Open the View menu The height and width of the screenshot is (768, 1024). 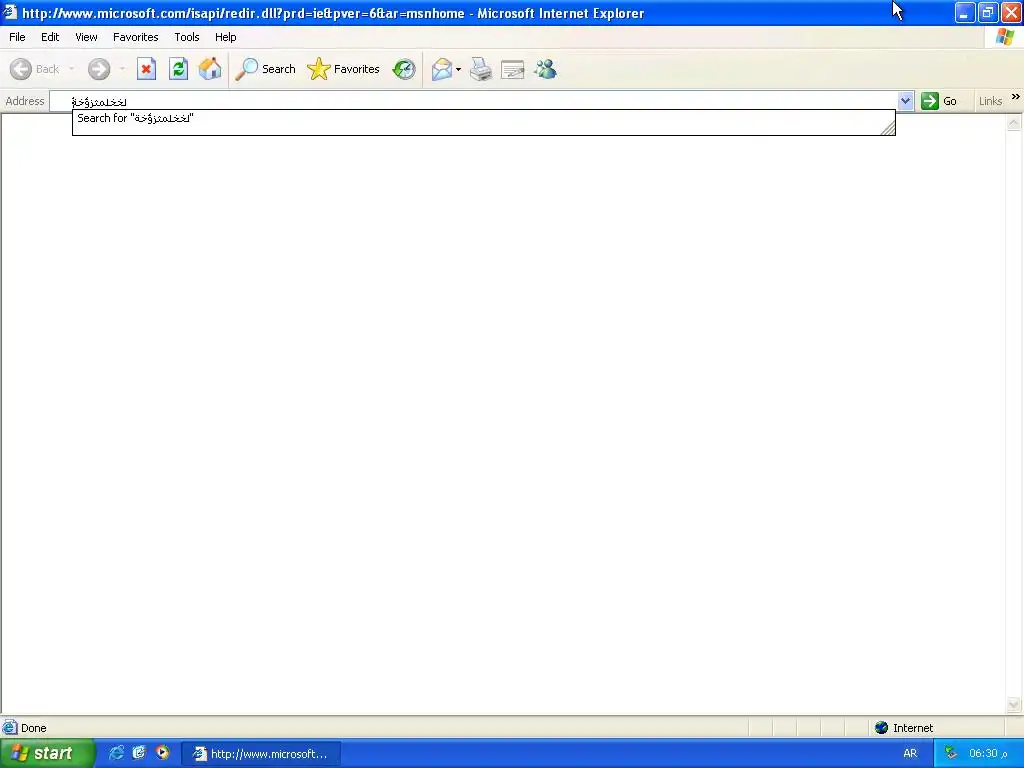pyautogui.click(x=86, y=37)
